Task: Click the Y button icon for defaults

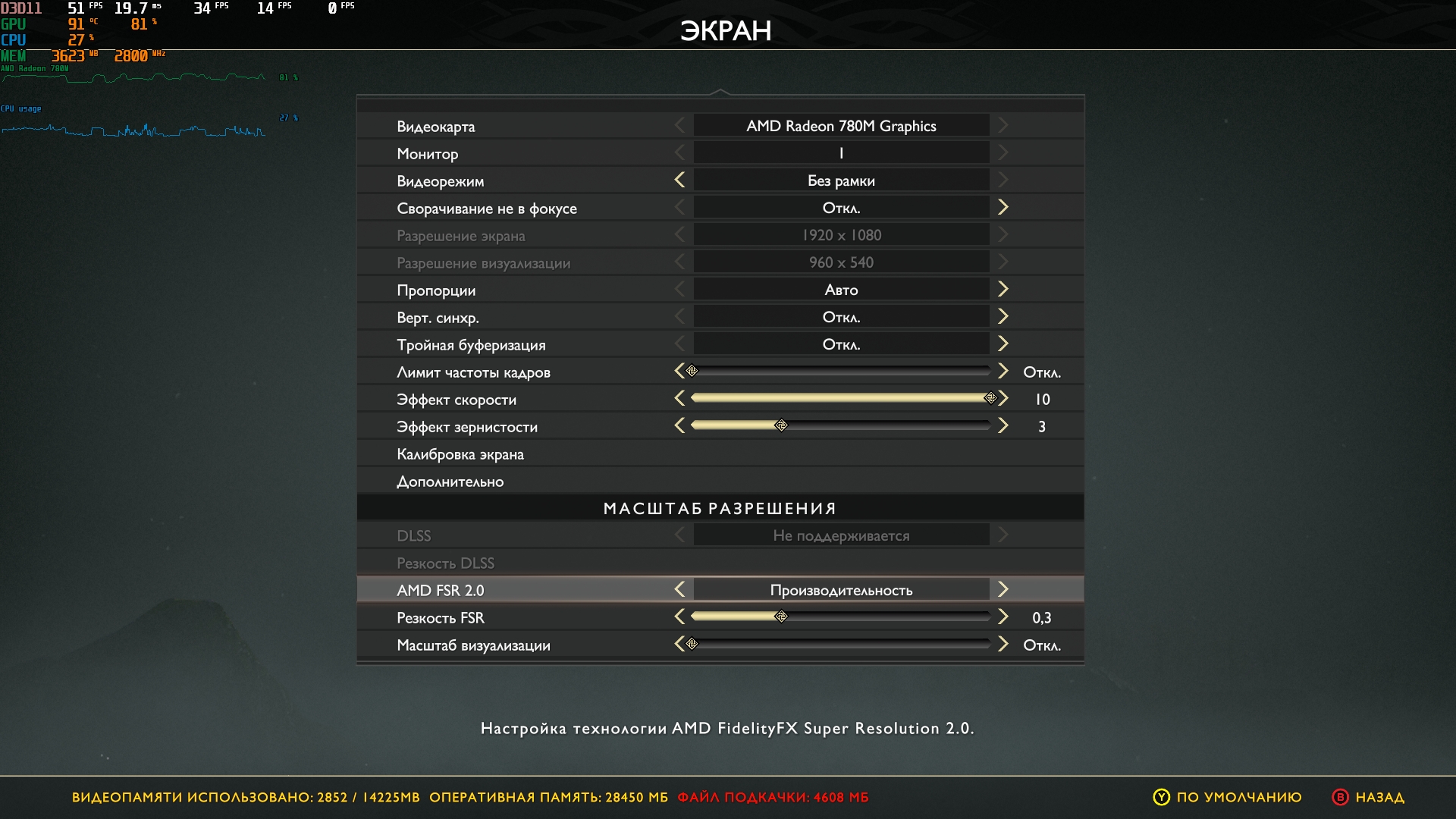Action: click(x=1161, y=797)
